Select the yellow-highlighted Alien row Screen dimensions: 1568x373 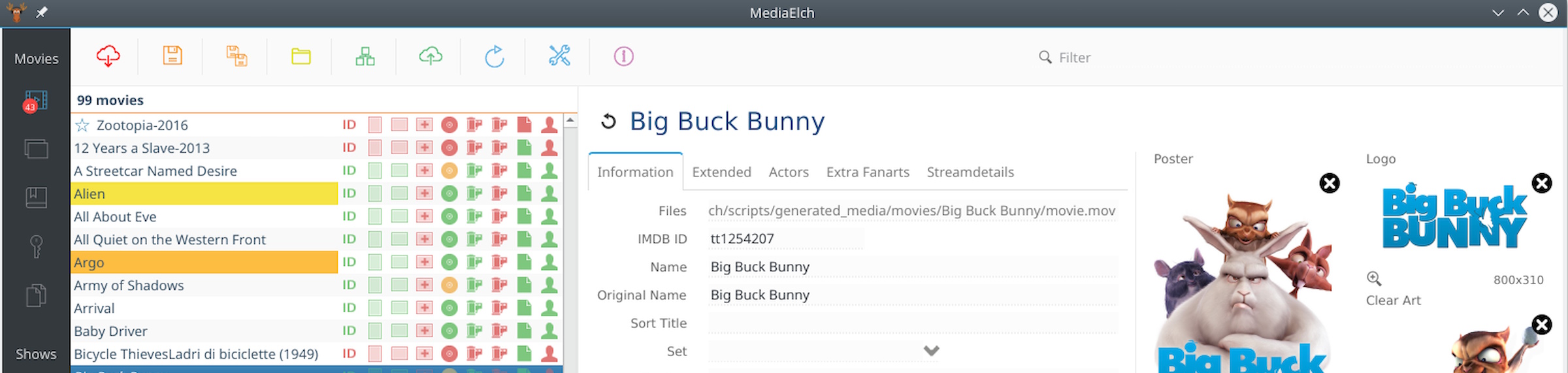pyautogui.click(x=204, y=193)
